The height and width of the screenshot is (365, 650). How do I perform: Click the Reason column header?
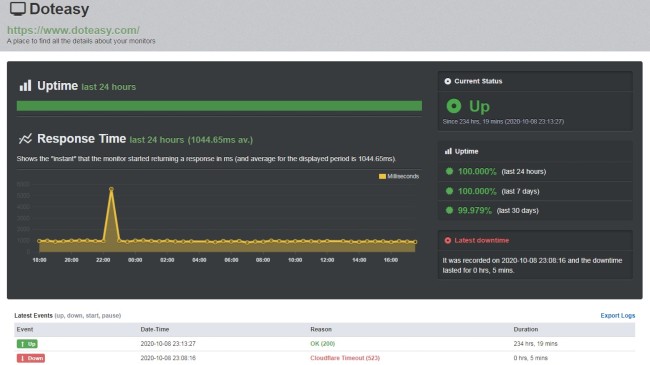coord(321,329)
